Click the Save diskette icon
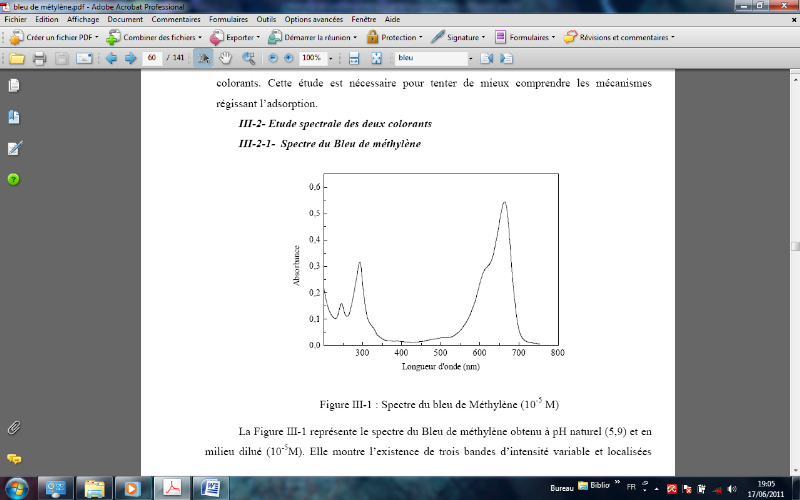 pos(61,58)
